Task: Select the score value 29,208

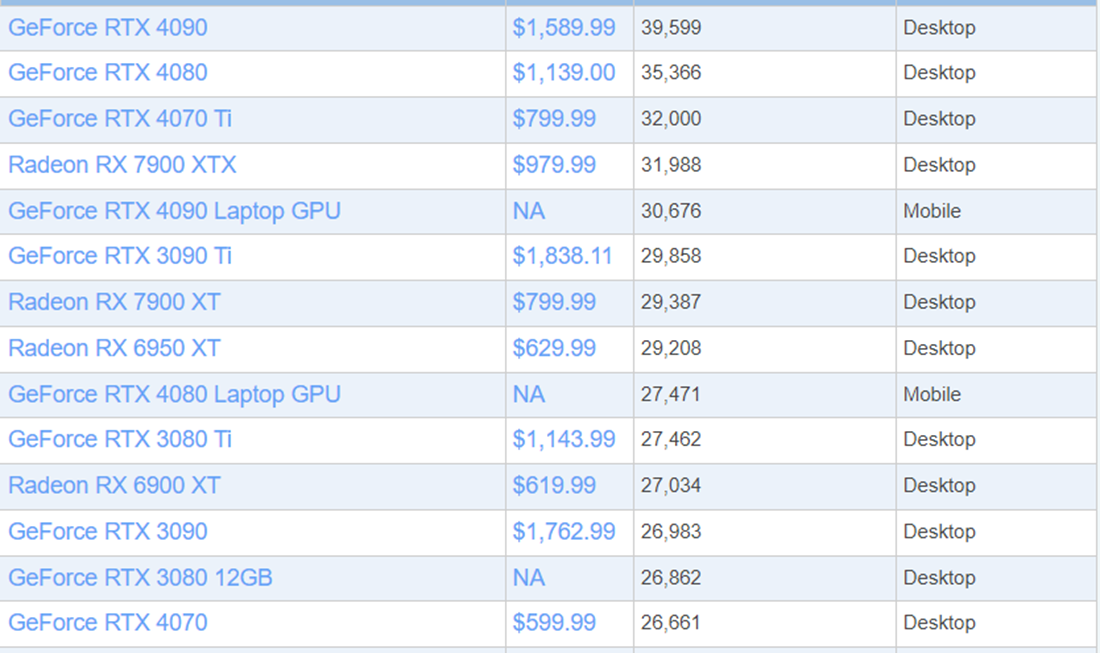Action: [671, 349]
